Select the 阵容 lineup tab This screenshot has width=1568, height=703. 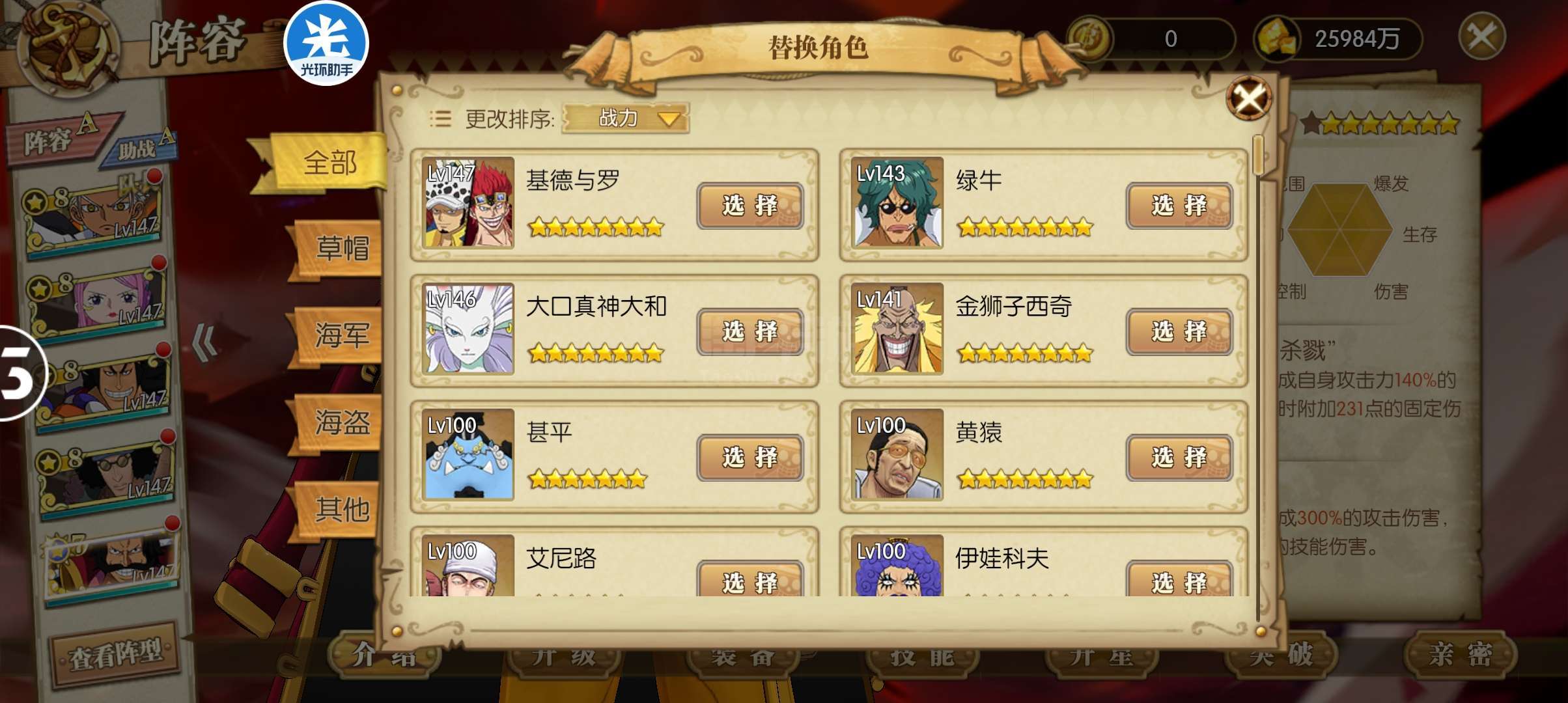(59, 139)
